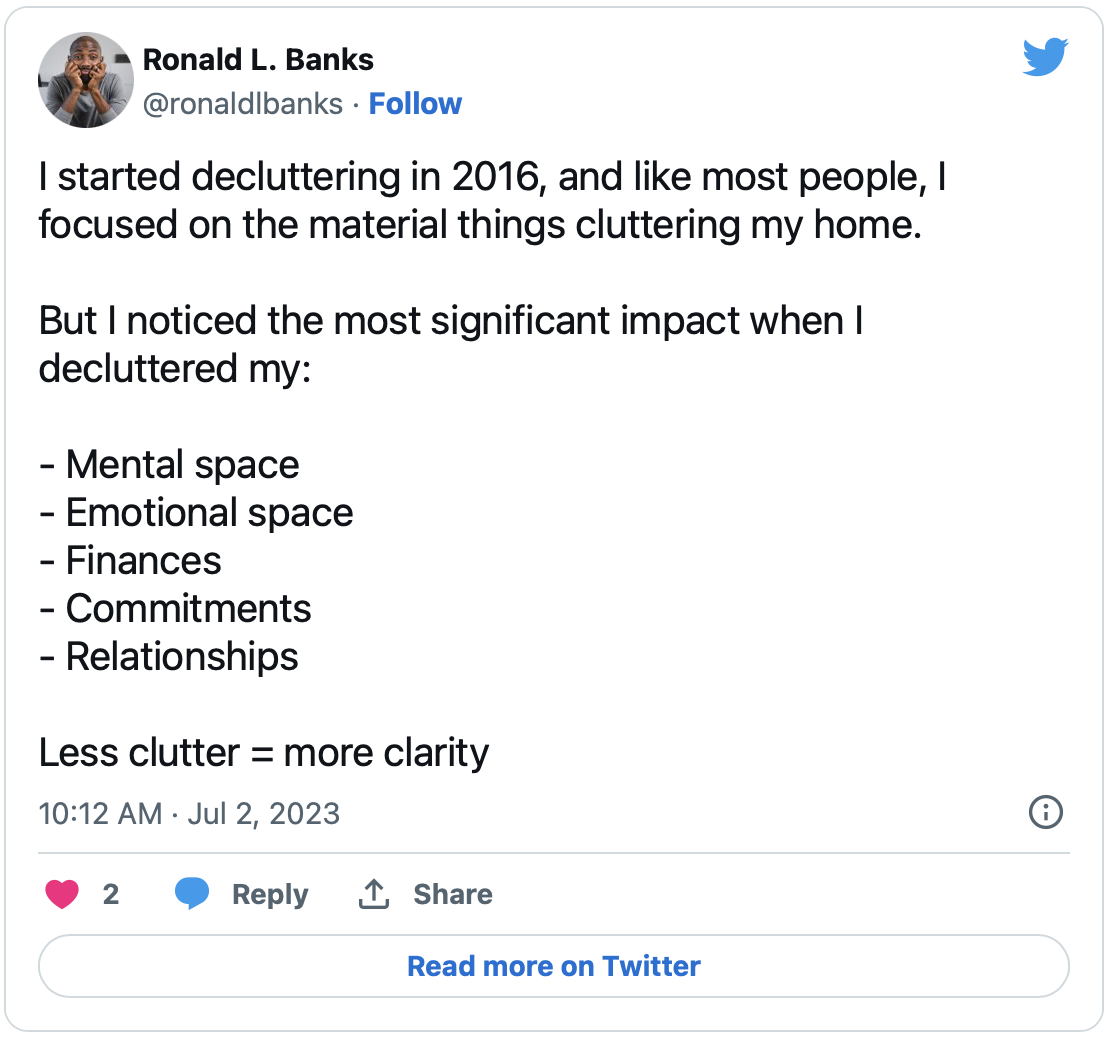Click the "- Relationships" list line
This screenshot has width=1110, height=1038.
point(169,657)
